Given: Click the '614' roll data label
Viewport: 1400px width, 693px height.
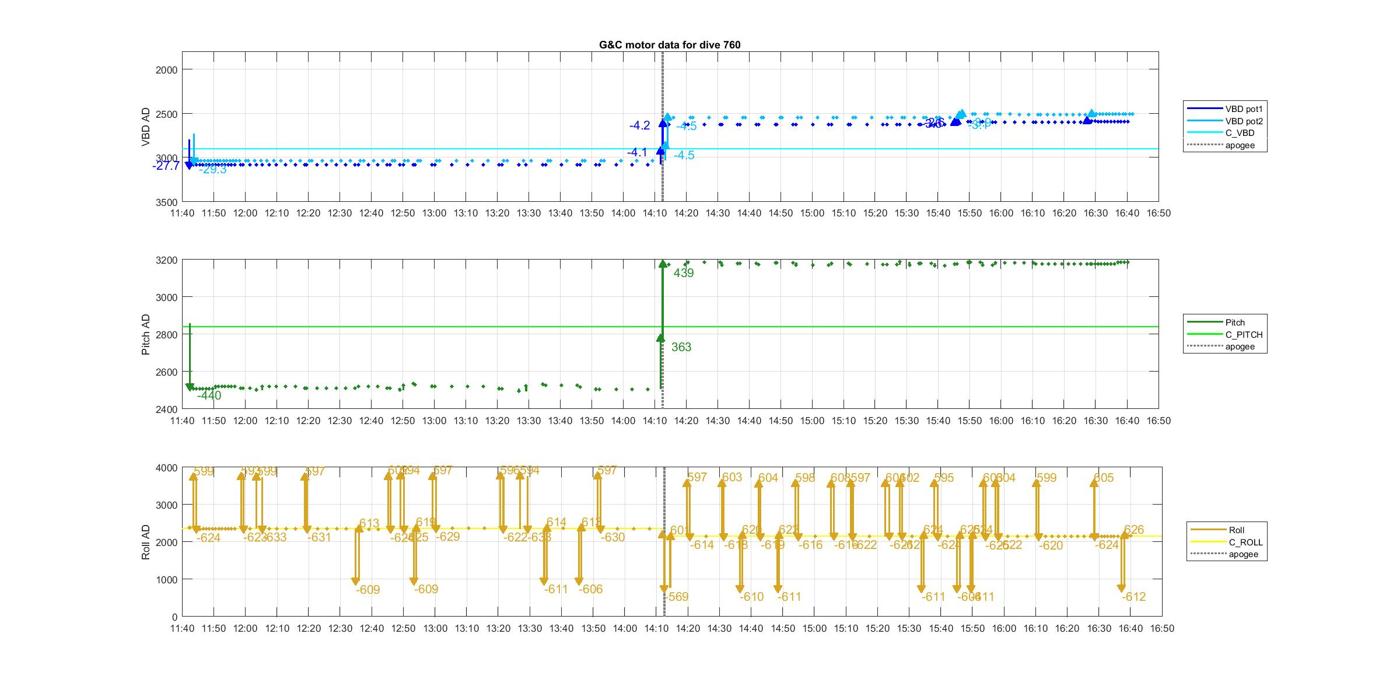Looking at the screenshot, I should (x=557, y=523).
